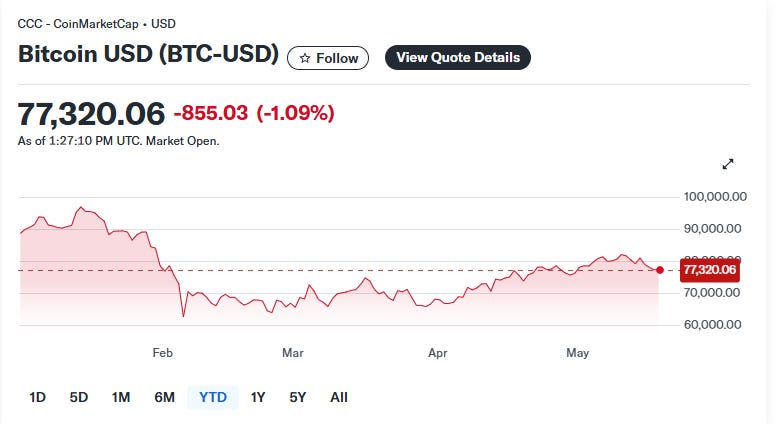The image size is (777, 424).
Task: Switch chart to 1M range
Action: coord(121,397)
